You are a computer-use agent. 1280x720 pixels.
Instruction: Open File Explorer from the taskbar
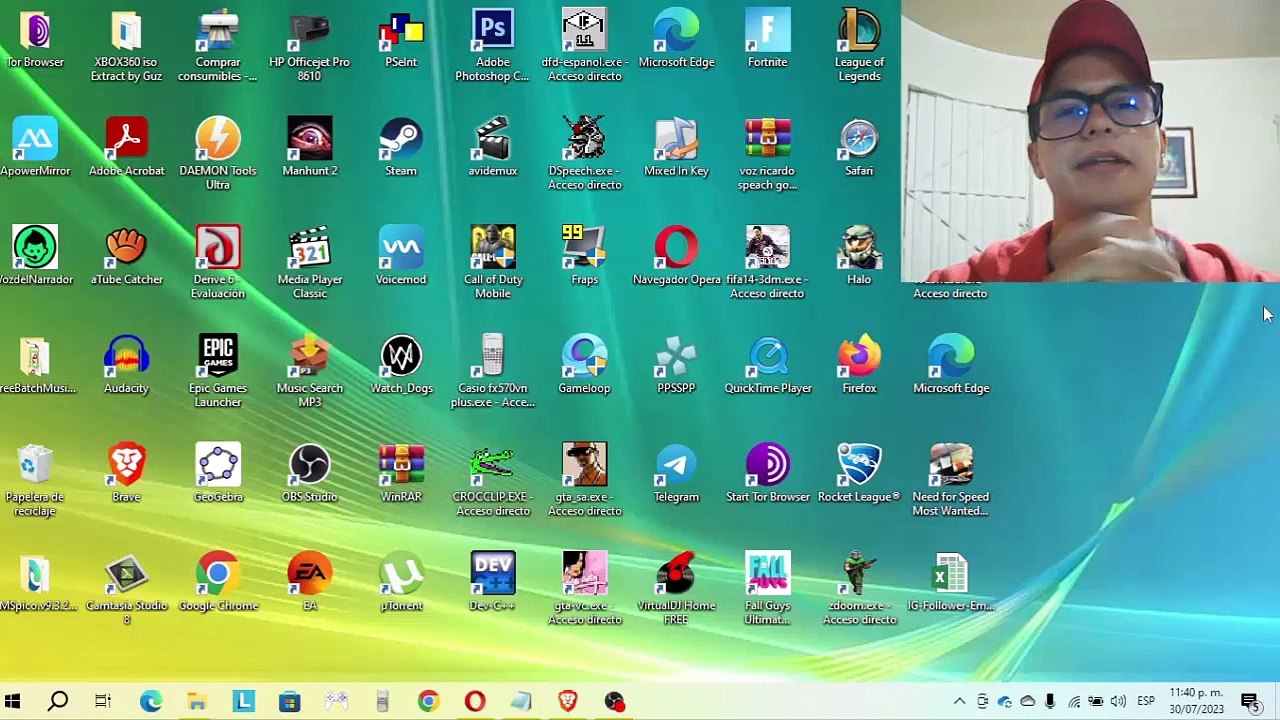click(197, 702)
